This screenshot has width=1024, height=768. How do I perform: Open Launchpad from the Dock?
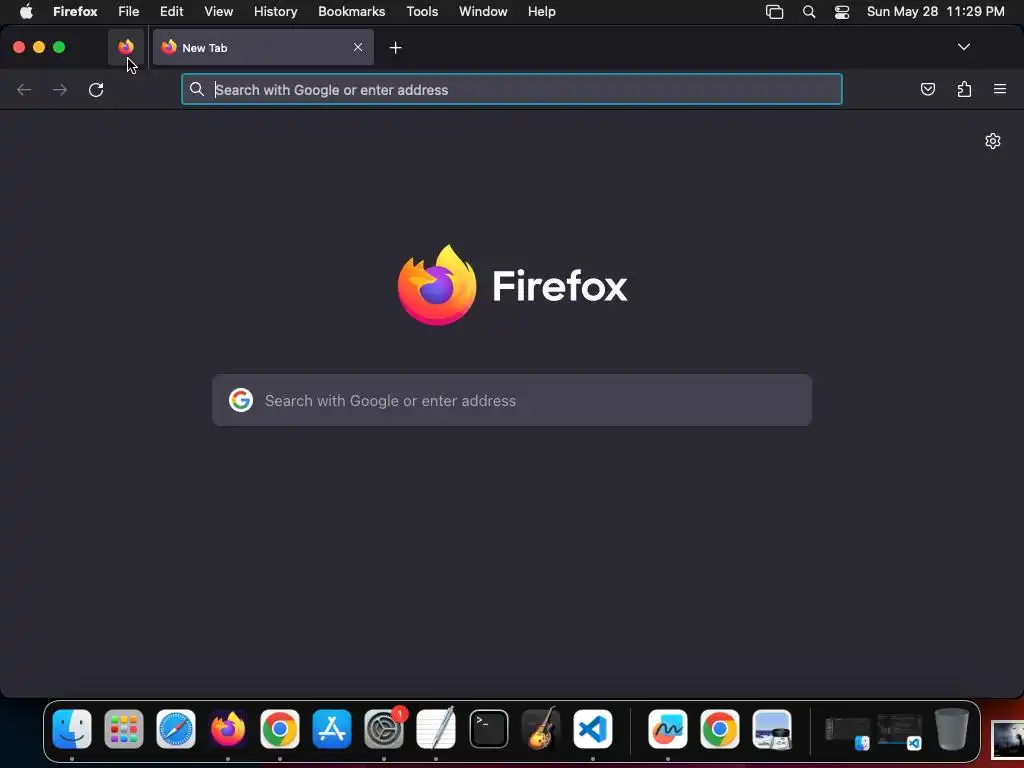click(123, 729)
